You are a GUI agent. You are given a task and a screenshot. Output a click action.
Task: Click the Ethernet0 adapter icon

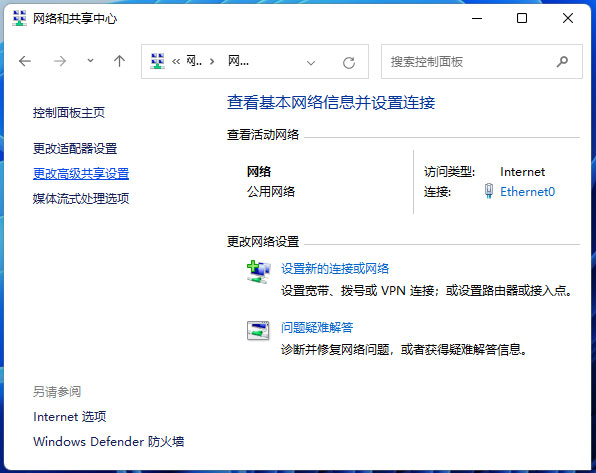[x=489, y=191]
